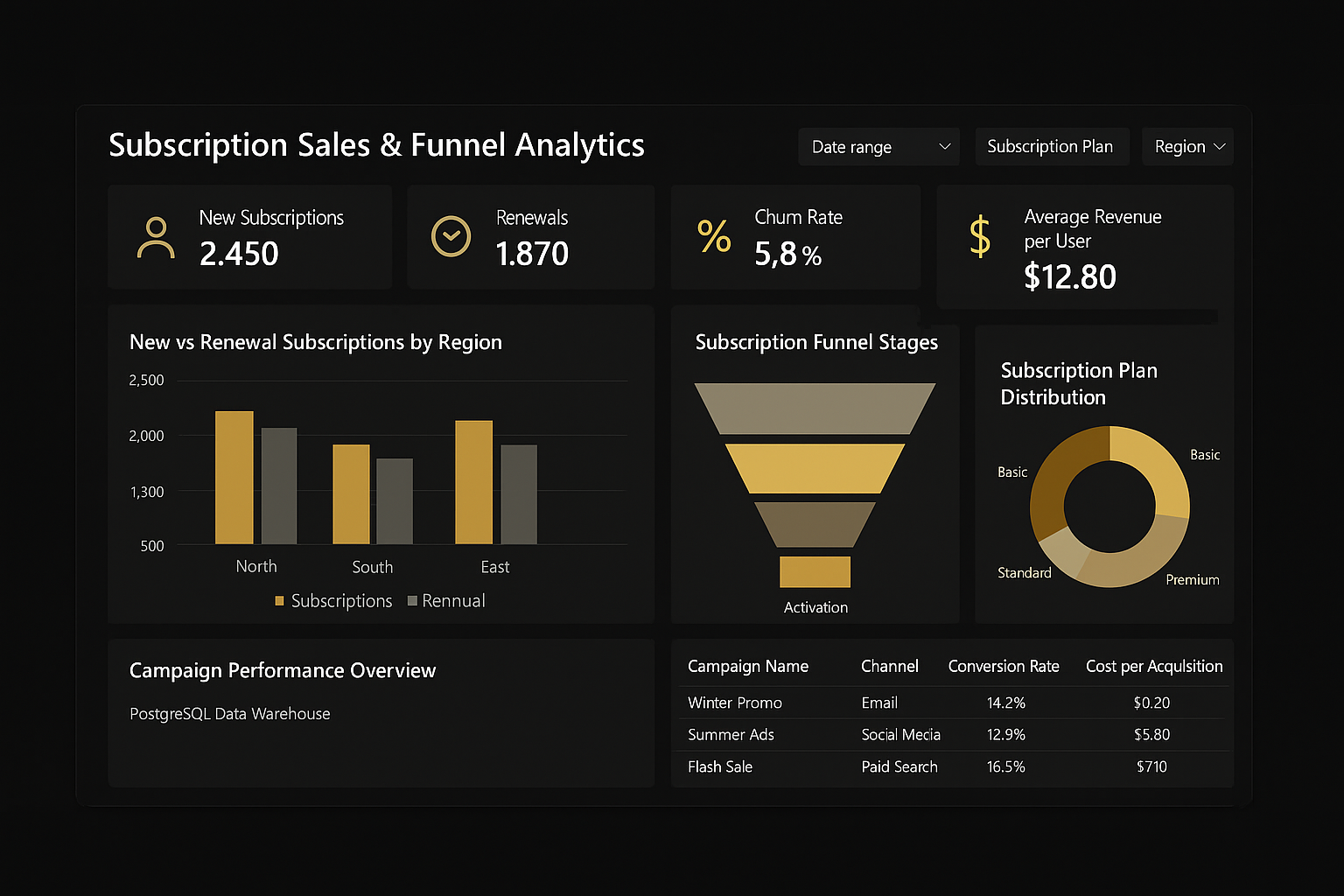The width and height of the screenshot is (1344, 896).
Task: Select the Flash Sale campaign row
Action: 720,767
